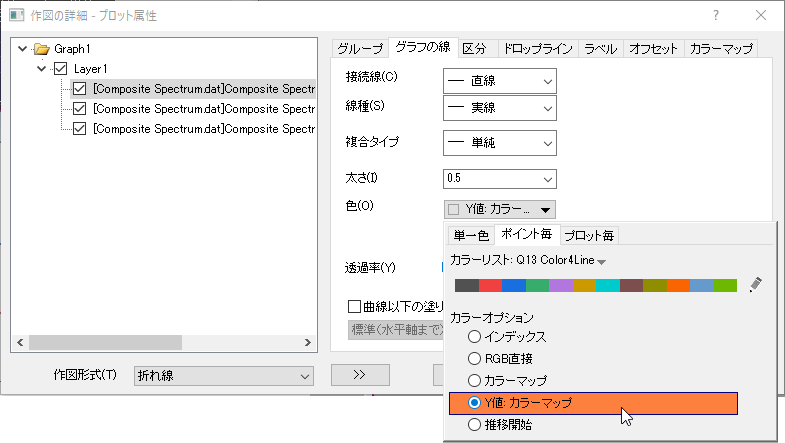Open the 接続線 dropdown showing 直線
This screenshot has height=443, width=785.
(500, 81)
